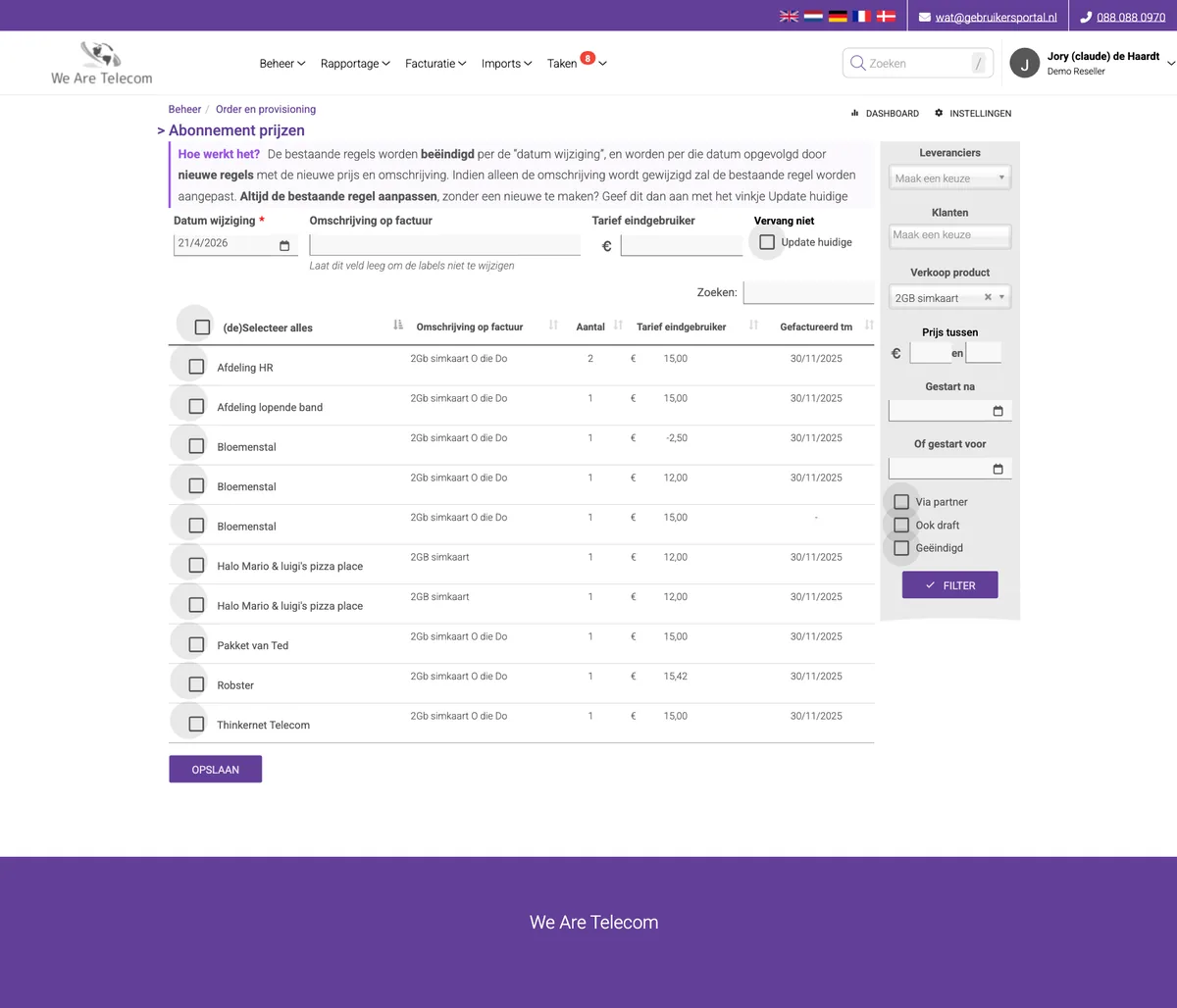Image resolution: width=1177 pixels, height=1008 pixels.
Task: Click the 088 088 0970 phone link
Action: coord(1131,18)
